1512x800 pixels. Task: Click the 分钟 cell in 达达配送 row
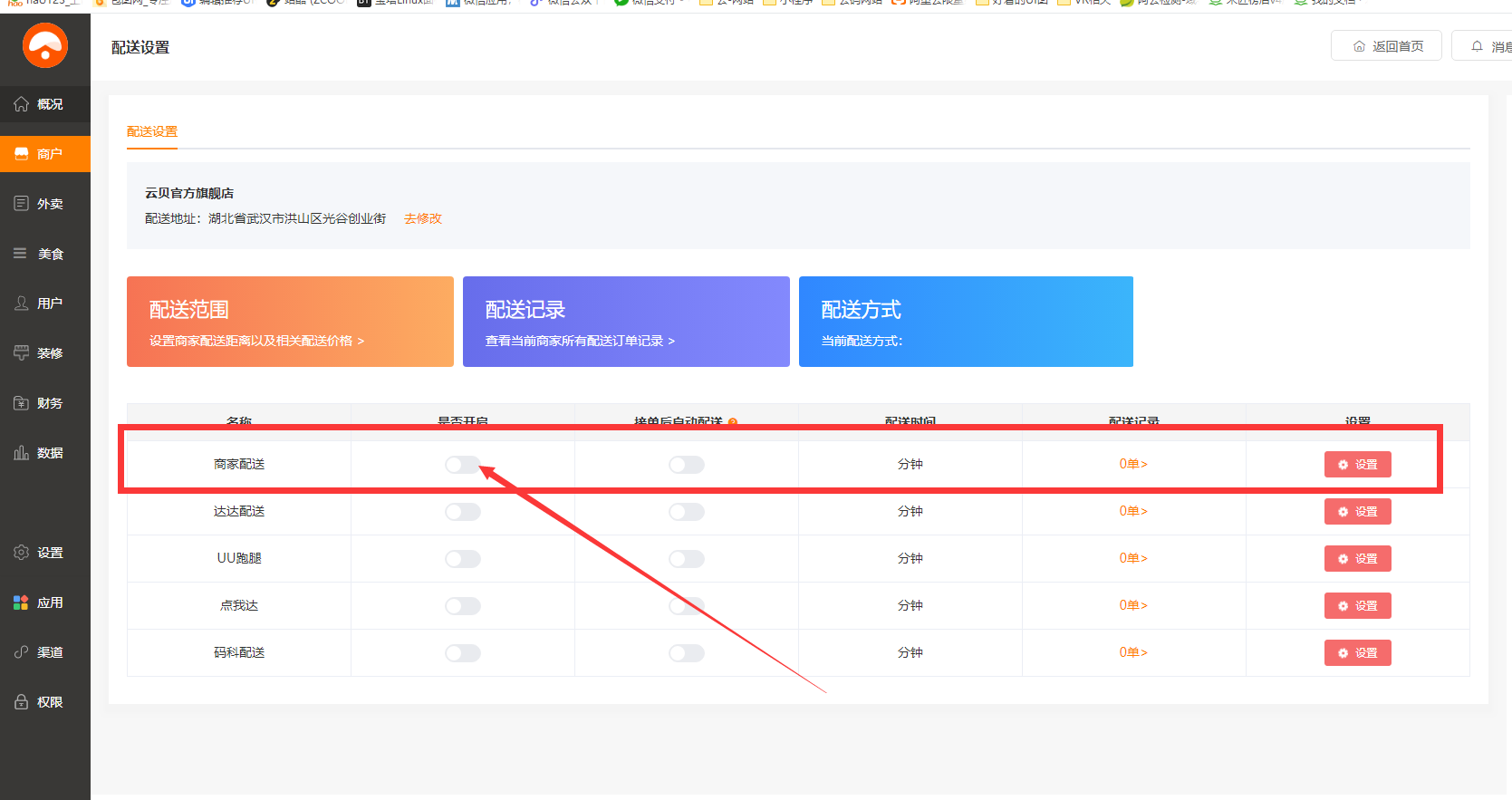point(910,511)
